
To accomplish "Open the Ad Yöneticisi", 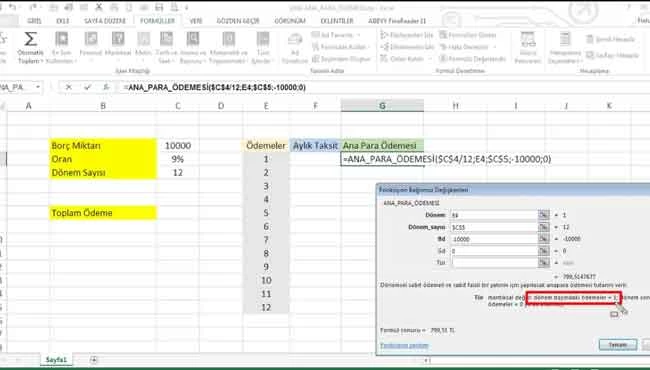I will click(295, 47).
